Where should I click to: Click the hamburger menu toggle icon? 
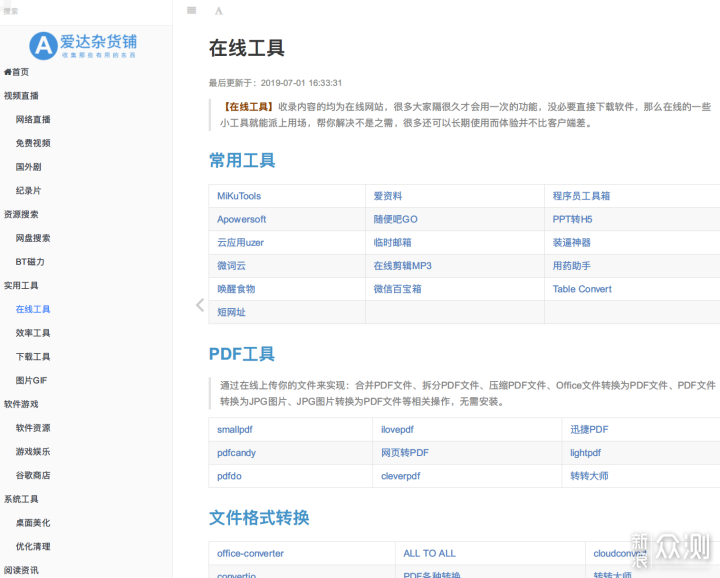(191, 11)
